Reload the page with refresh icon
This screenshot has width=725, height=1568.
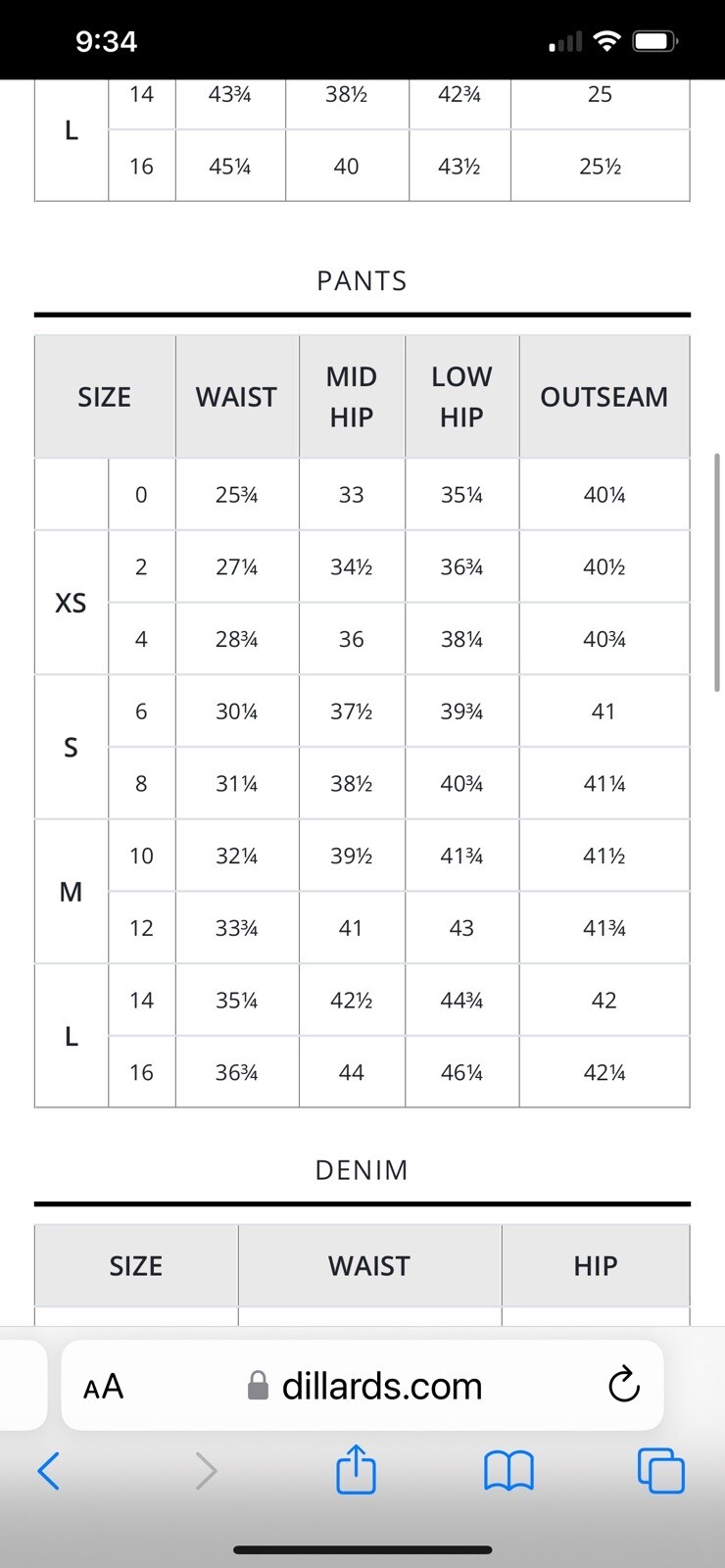(624, 1386)
